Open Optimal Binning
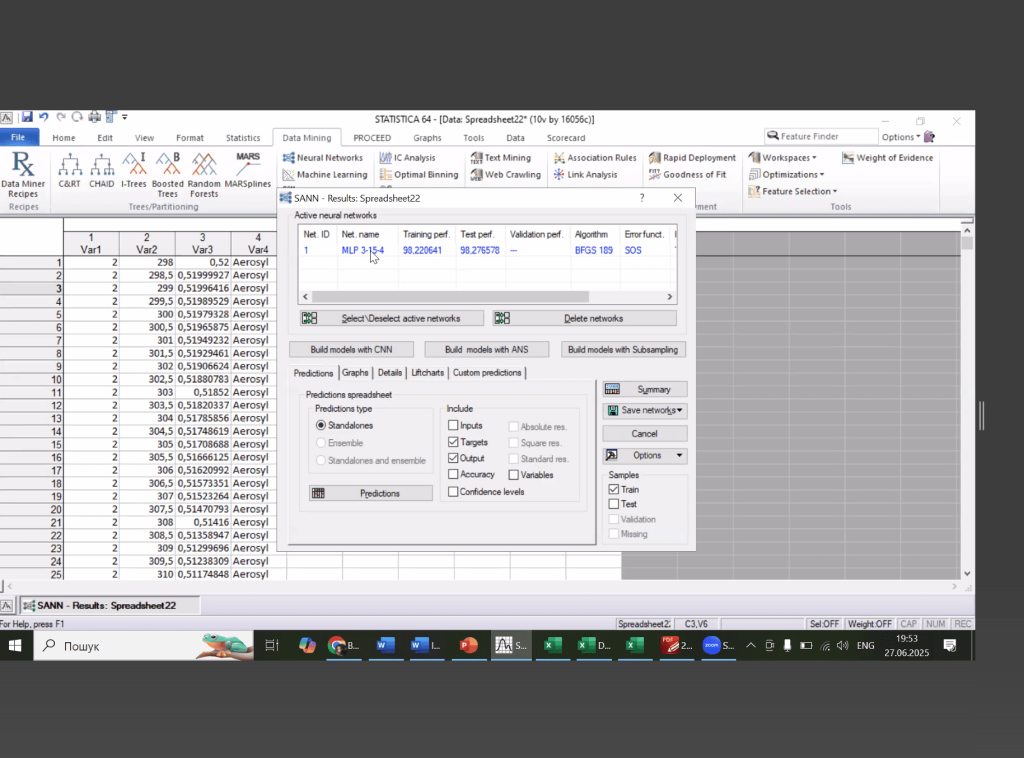The height and width of the screenshot is (758, 1024). pos(419,175)
